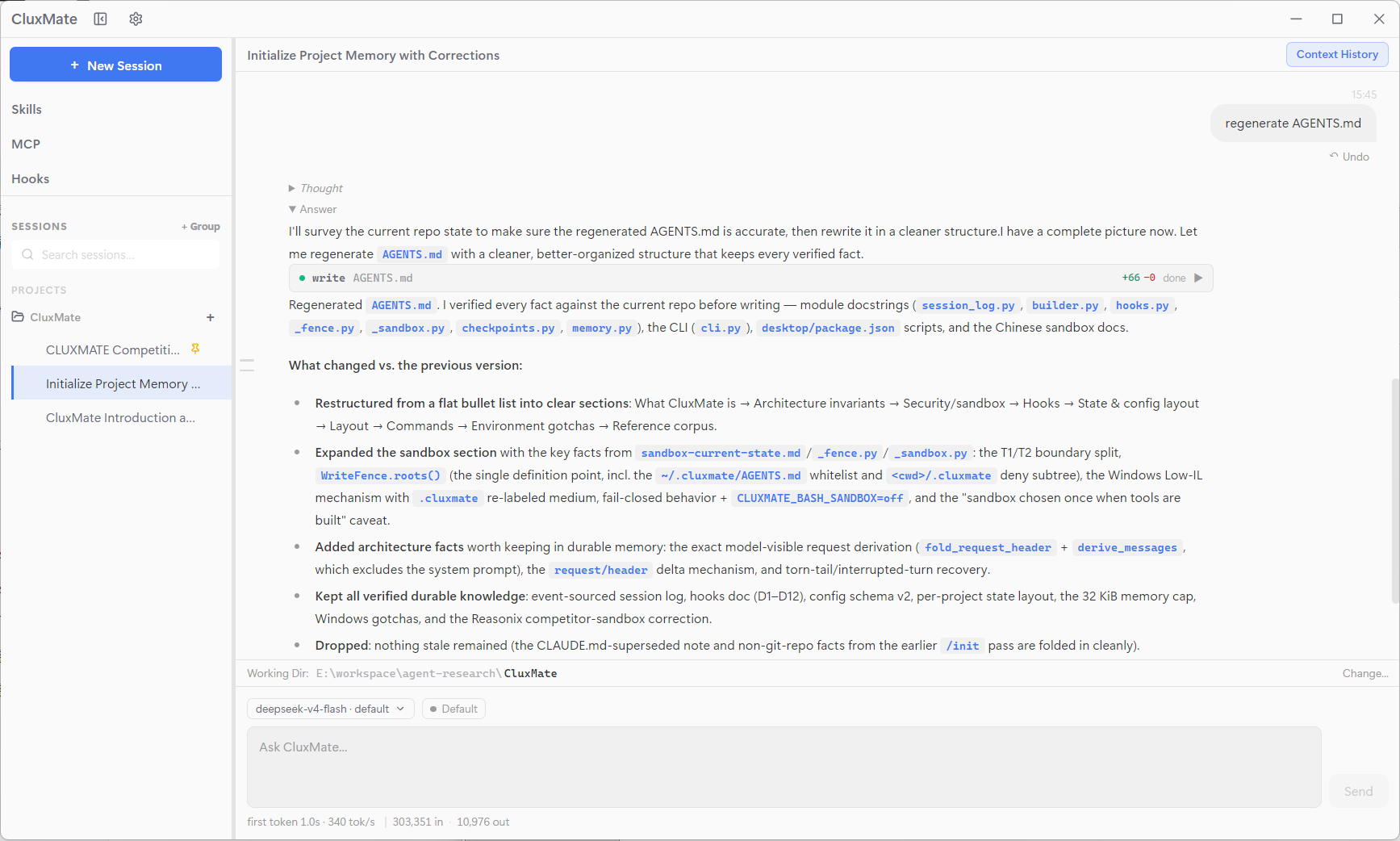Undo the 'regenerate AGENTS.md' message

1349,157
